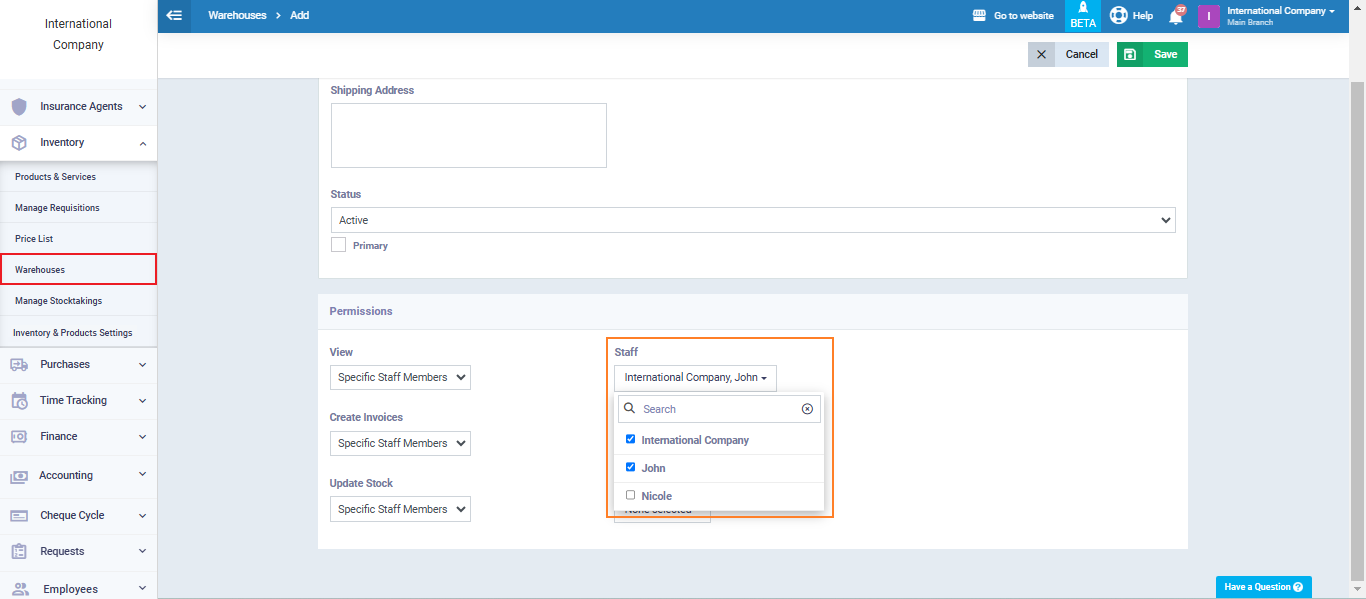The image size is (1366, 599).
Task: Clear the staff search with the X icon
Action: click(x=807, y=409)
